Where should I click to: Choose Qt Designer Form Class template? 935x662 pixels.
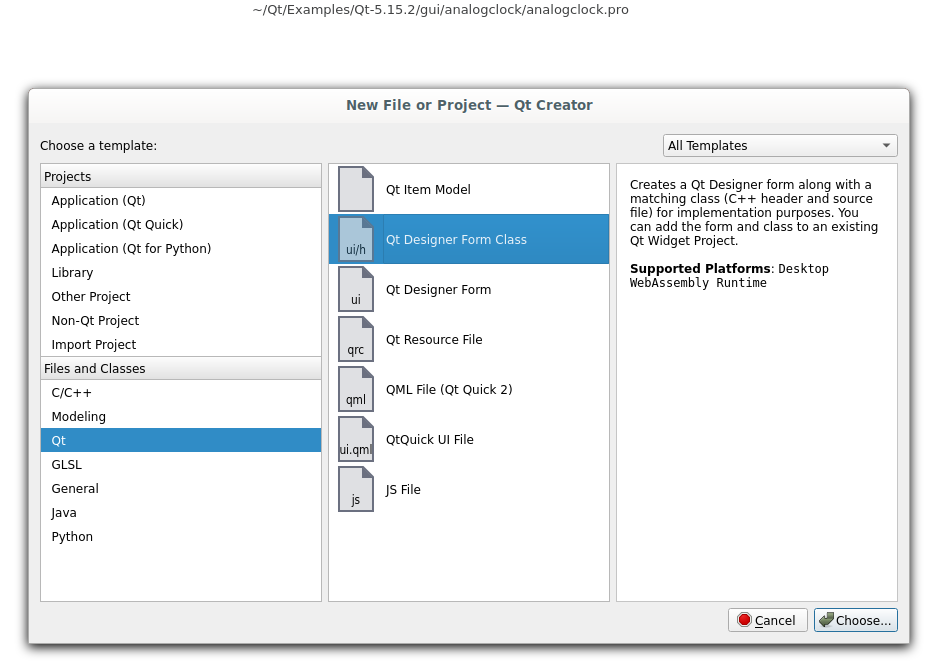[469, 239]
